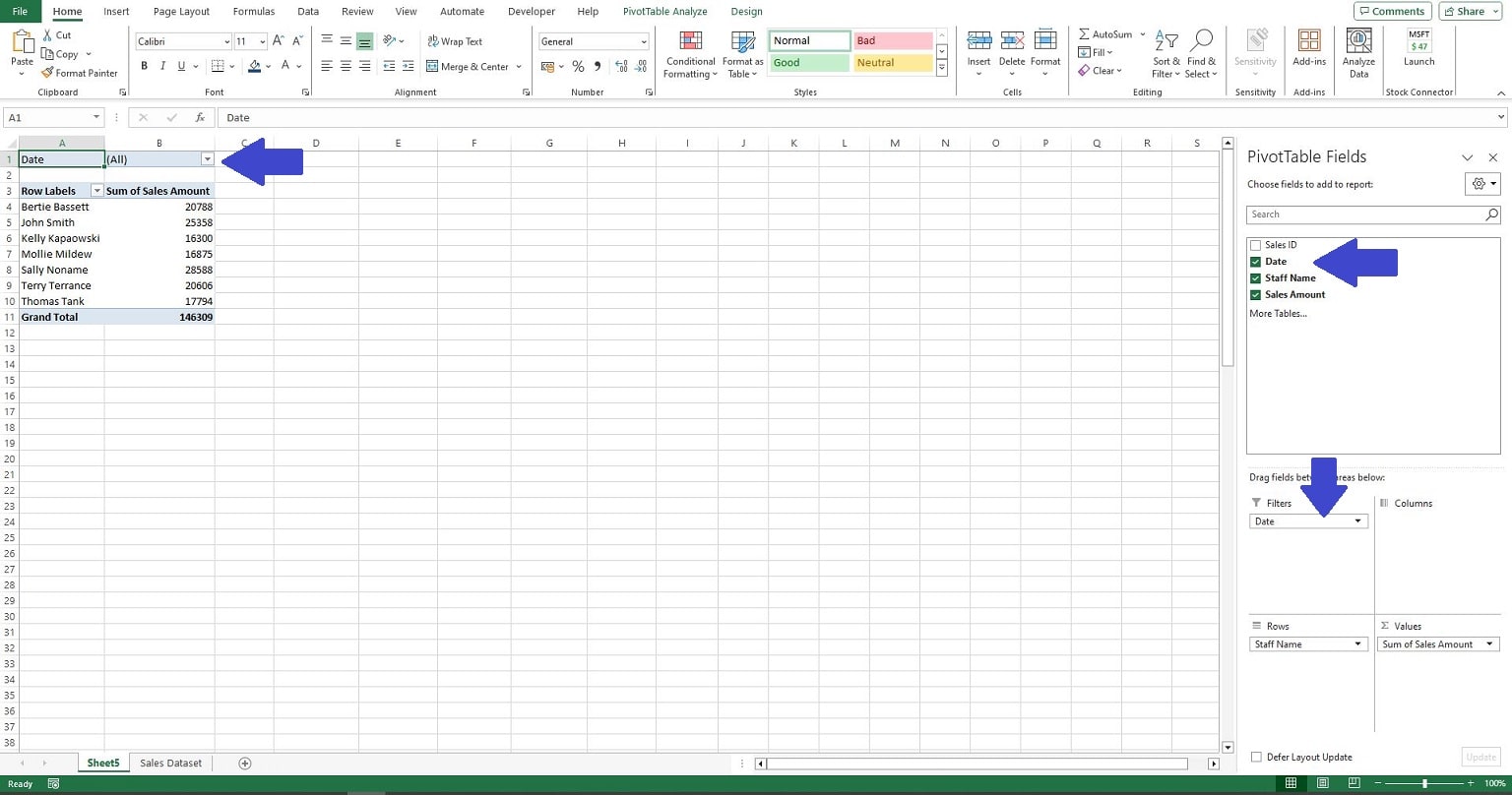
Task: Enable the Sales ID field
Action: pyautogui.click(x=1255, y=244)
